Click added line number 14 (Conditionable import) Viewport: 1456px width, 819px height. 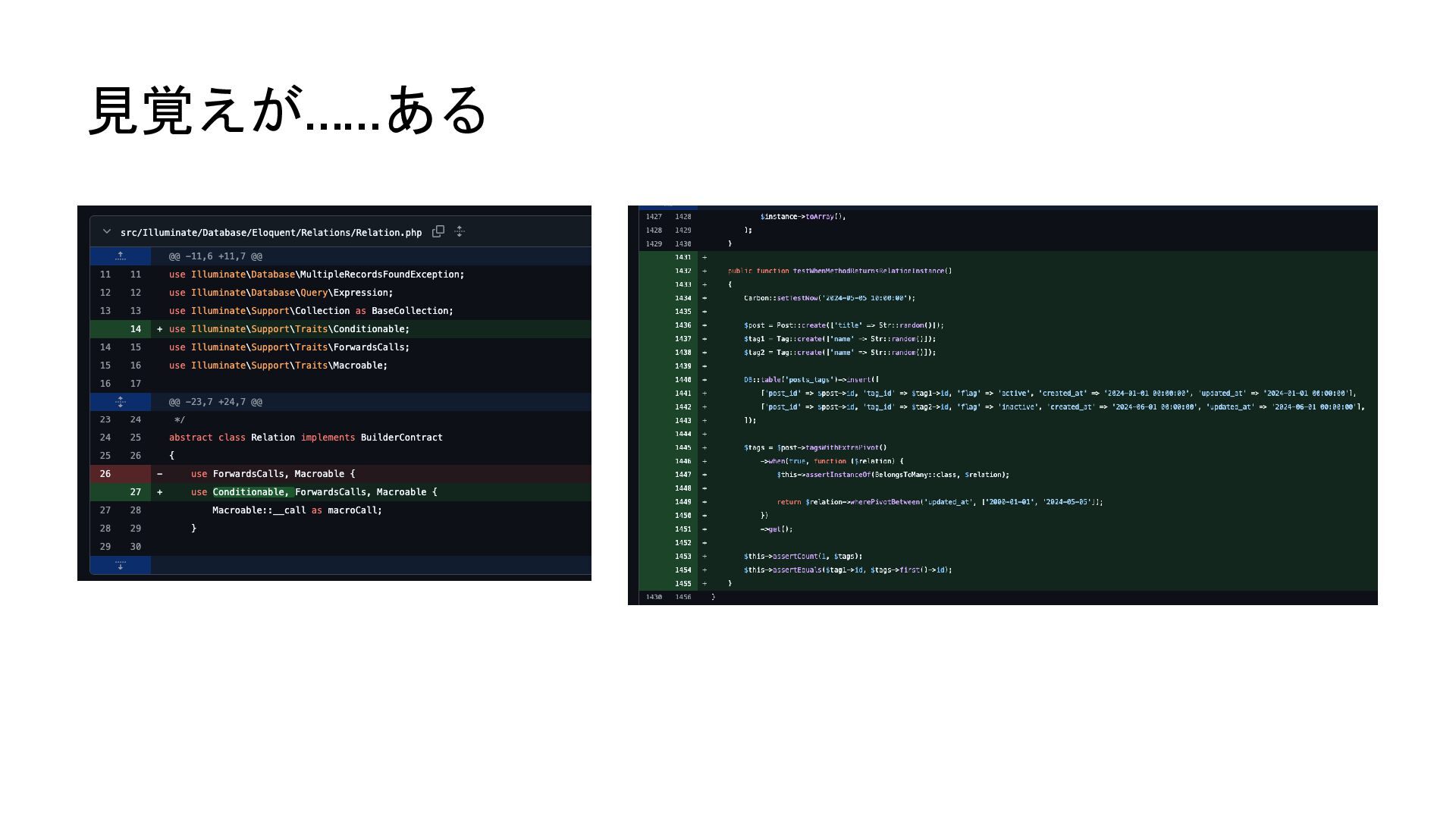coord(135,329)
